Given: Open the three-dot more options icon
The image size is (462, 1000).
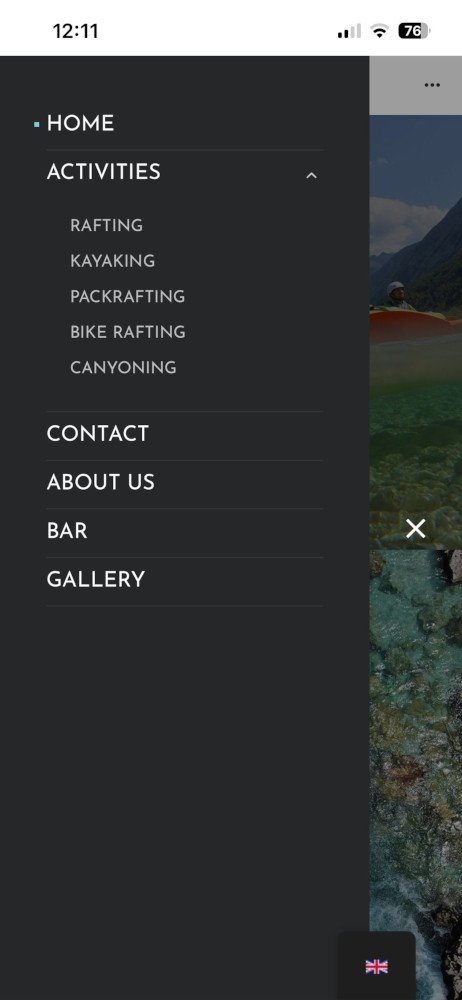Looking at the screenshot, I should point(432,85).
